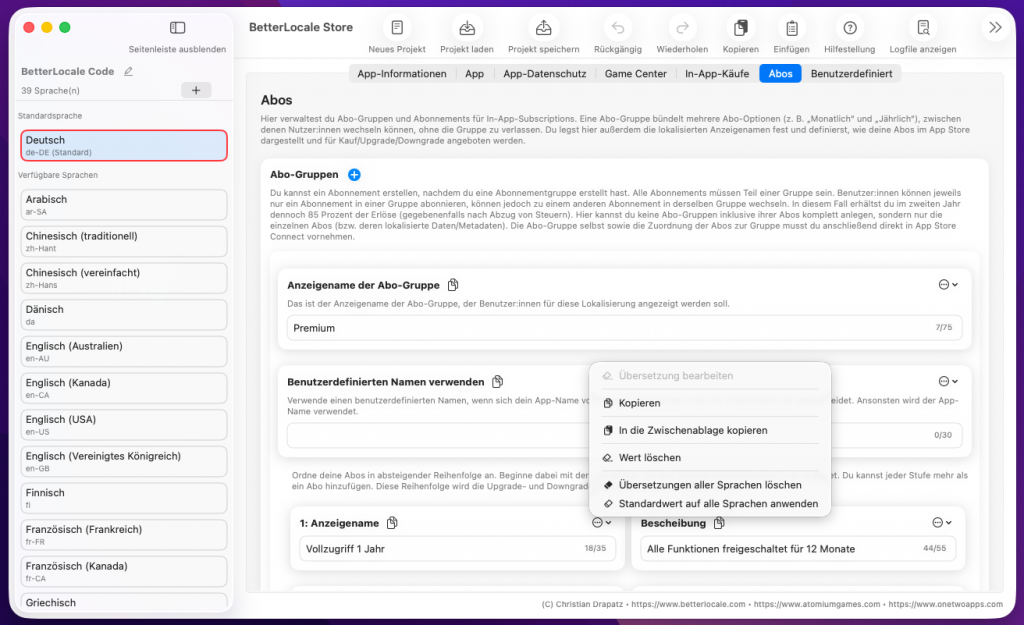Open Hilfestellung from the toolbar
Viewport: 1024px width, 625px height.
point(850,28)
